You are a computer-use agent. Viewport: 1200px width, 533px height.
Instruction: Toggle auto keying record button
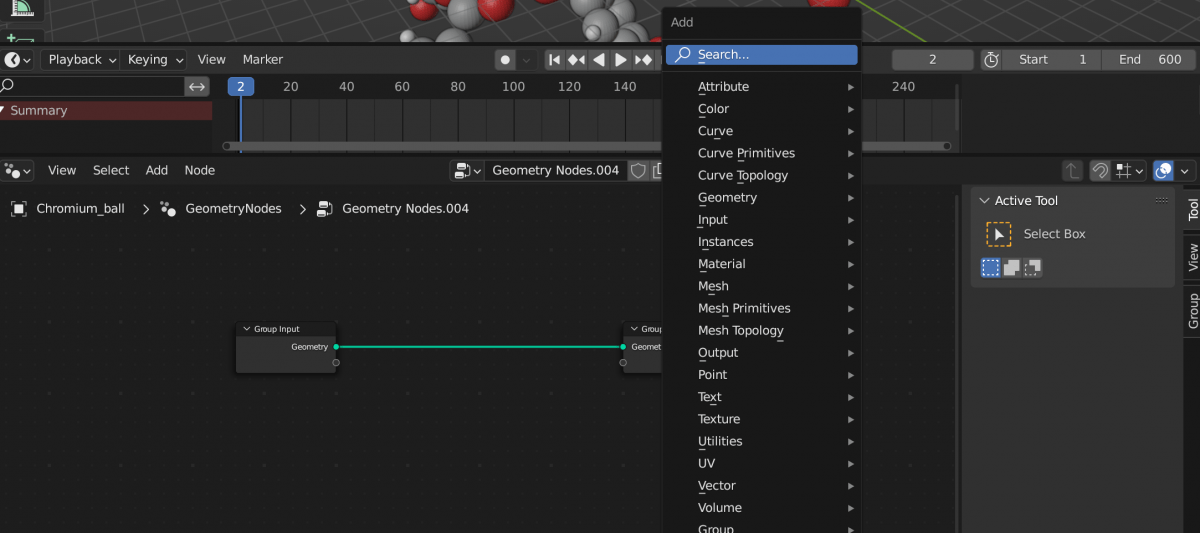point(505,60)
